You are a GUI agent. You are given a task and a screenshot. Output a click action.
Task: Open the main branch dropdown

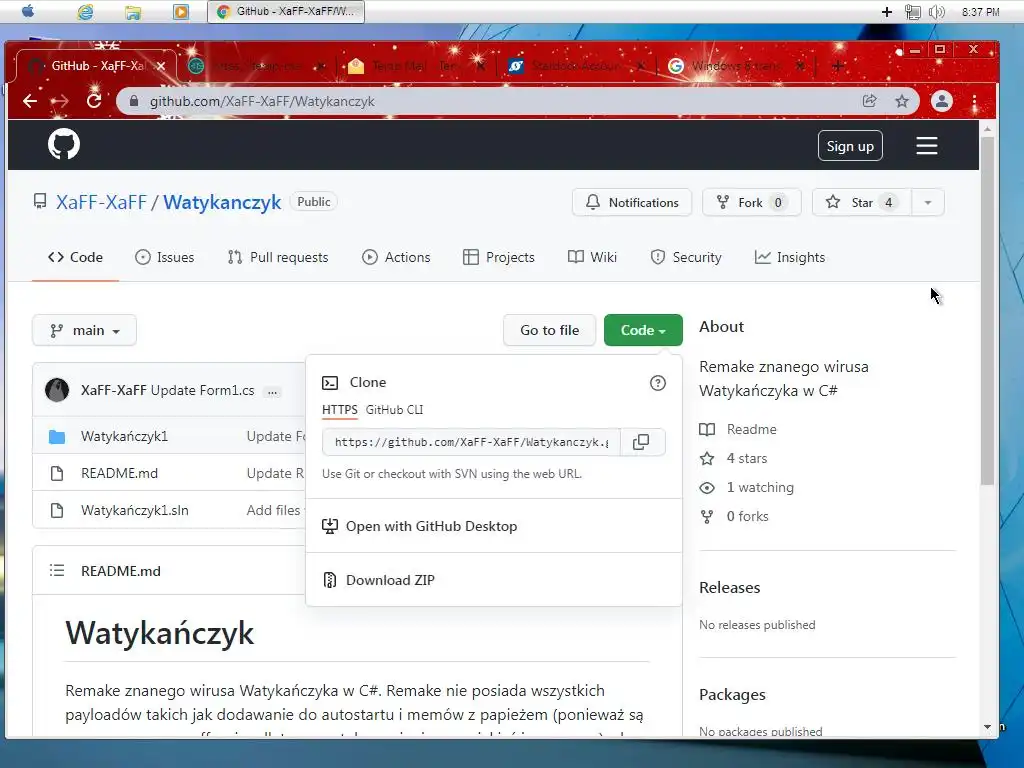(84, 330)
